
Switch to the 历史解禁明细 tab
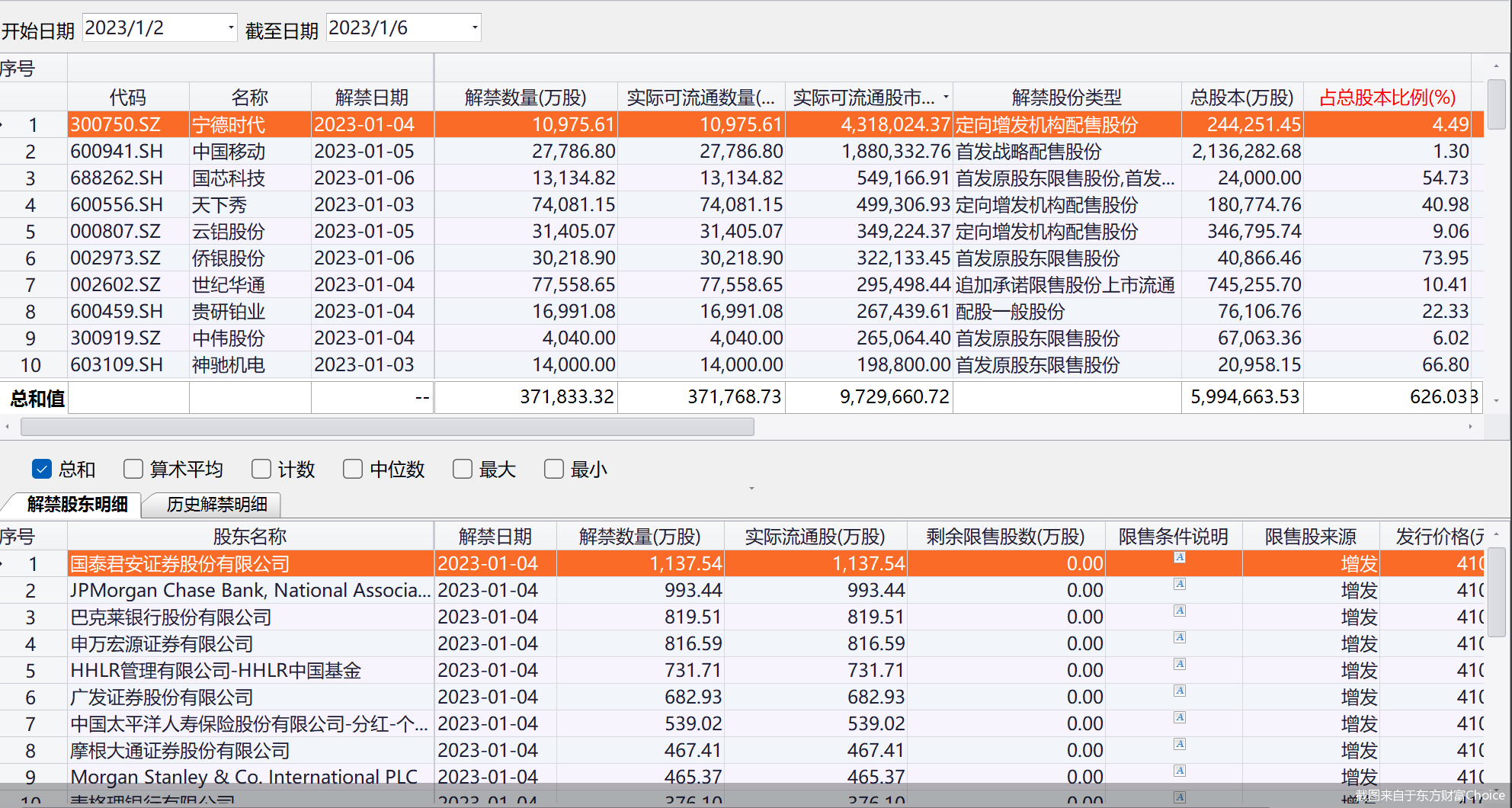216,505
